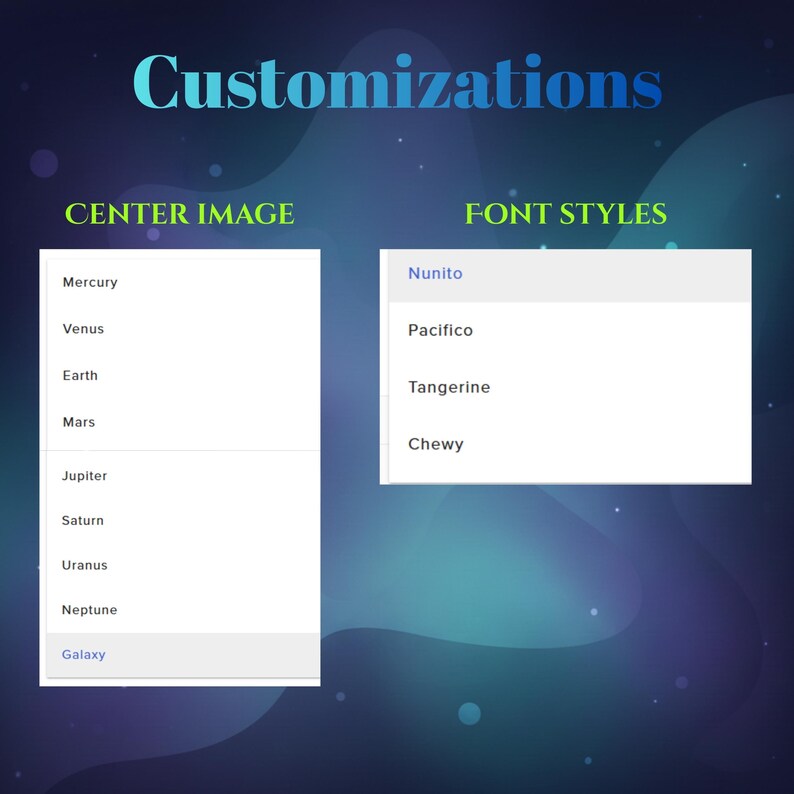The height and width of the screenshot is (794, 794).
Task: Select the Saturn option
Action: [x=183, y=521]
